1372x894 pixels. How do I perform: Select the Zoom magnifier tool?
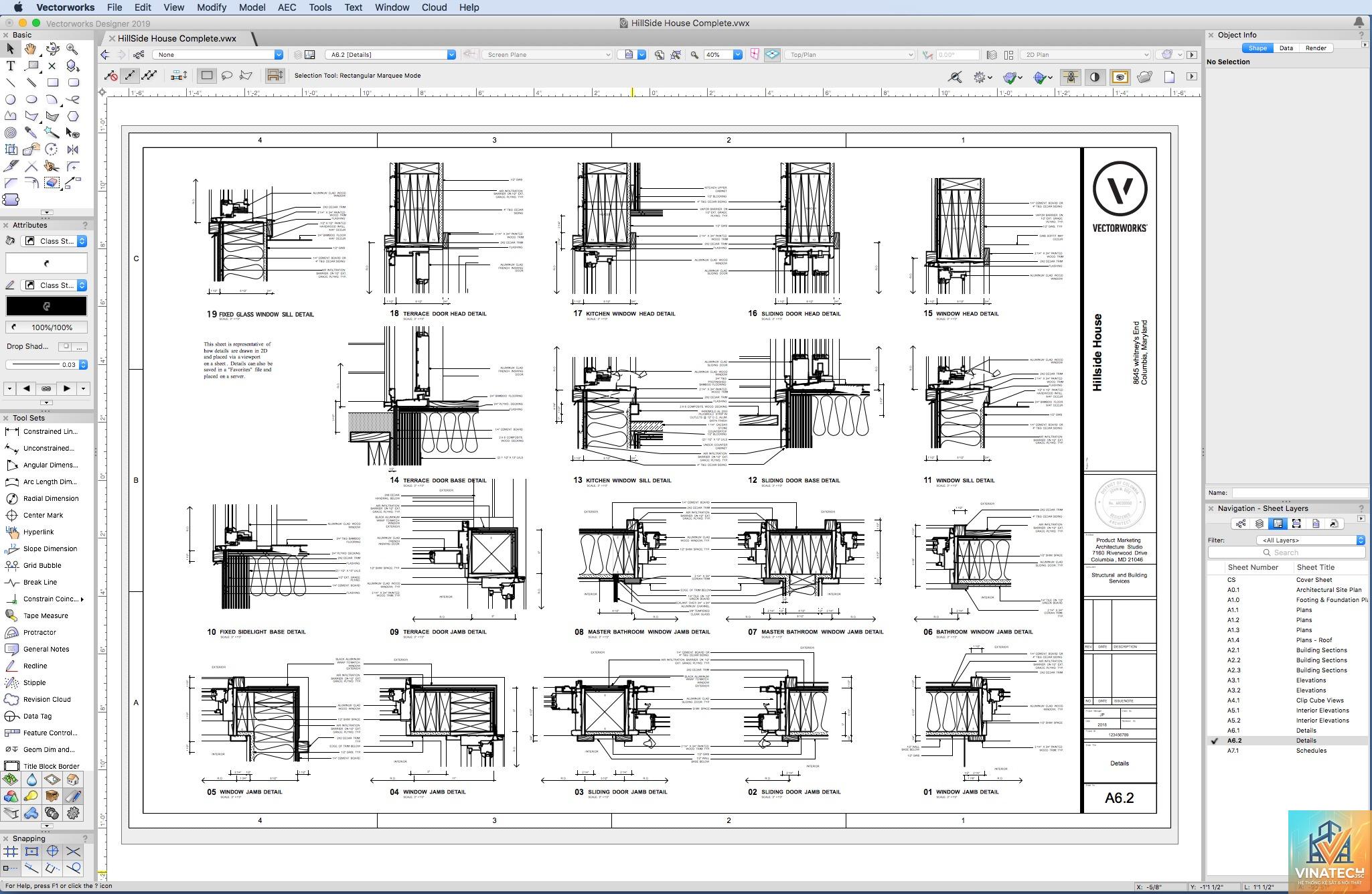pyautogui.click(x=72, y=49)
